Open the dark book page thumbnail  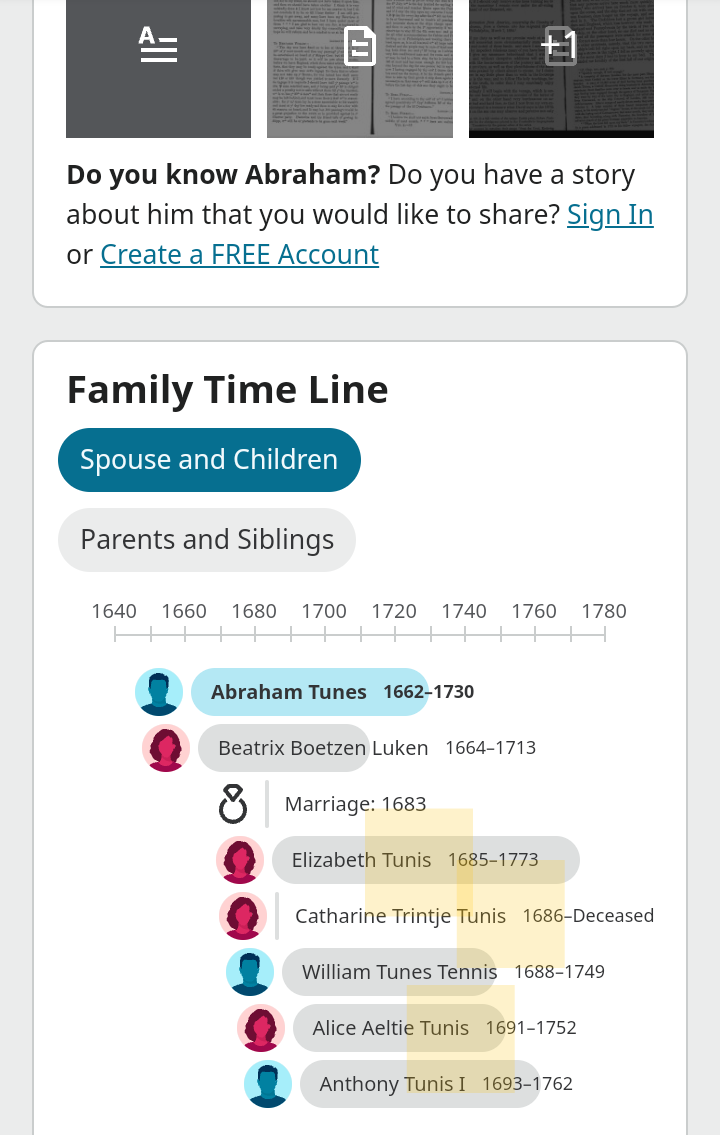click(562, 68)
